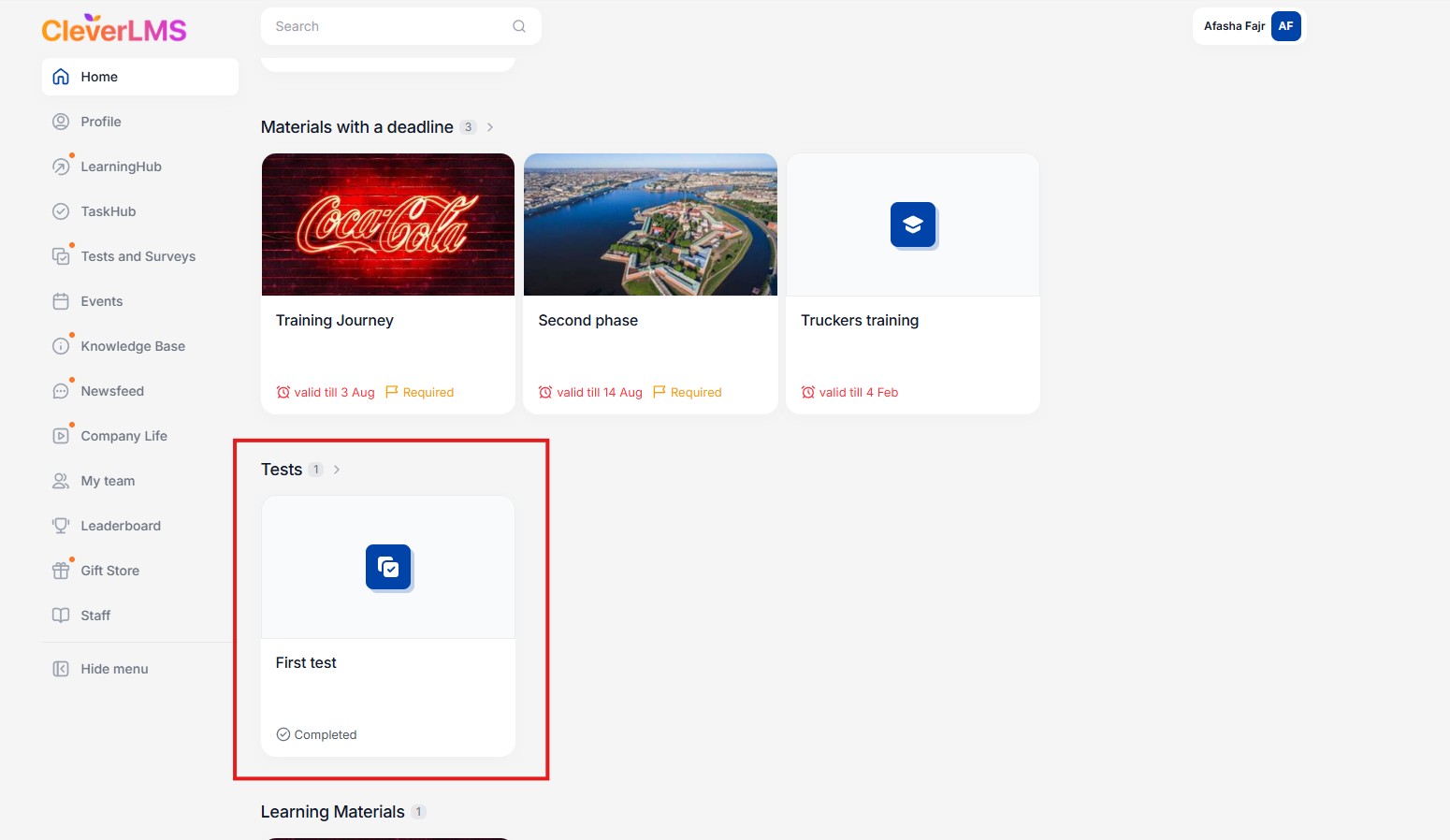
Task: Click the Home house icon in sidebar
Action: (61, 77)
